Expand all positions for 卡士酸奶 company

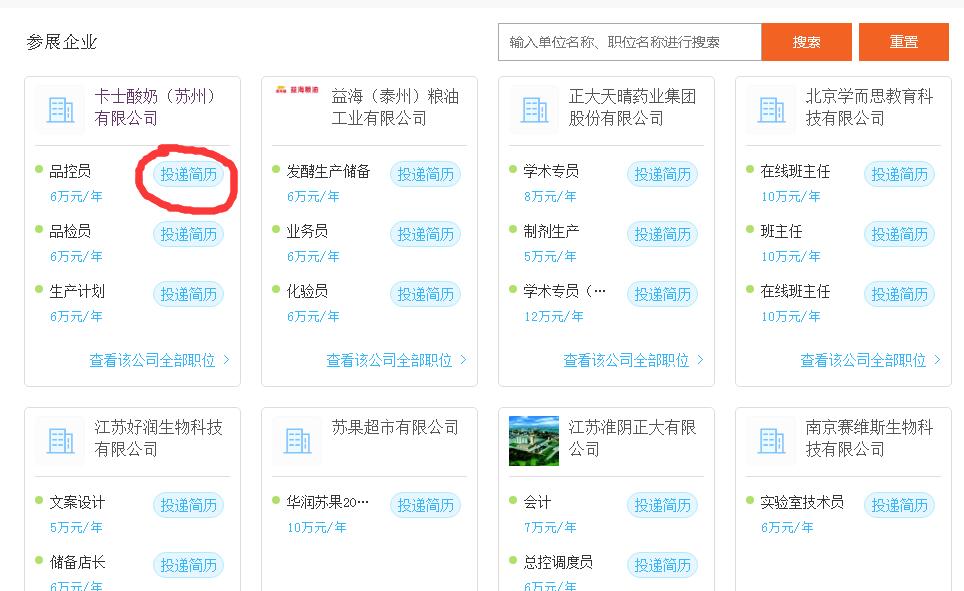pyautogui.click(x=159, y=360)
